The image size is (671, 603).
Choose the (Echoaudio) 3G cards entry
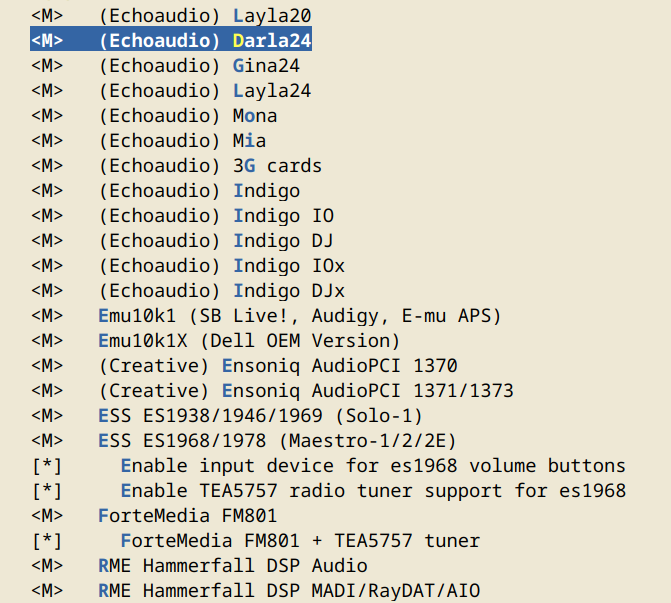[210, 166]
